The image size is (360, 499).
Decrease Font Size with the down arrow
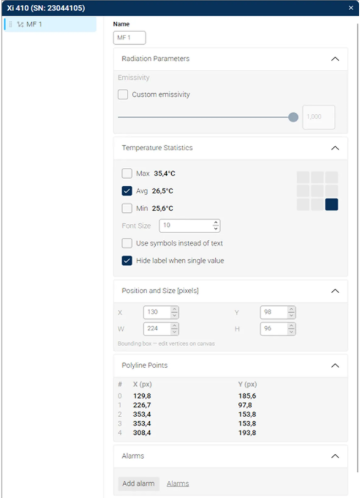pyautogui.click(x=216, y=229)
